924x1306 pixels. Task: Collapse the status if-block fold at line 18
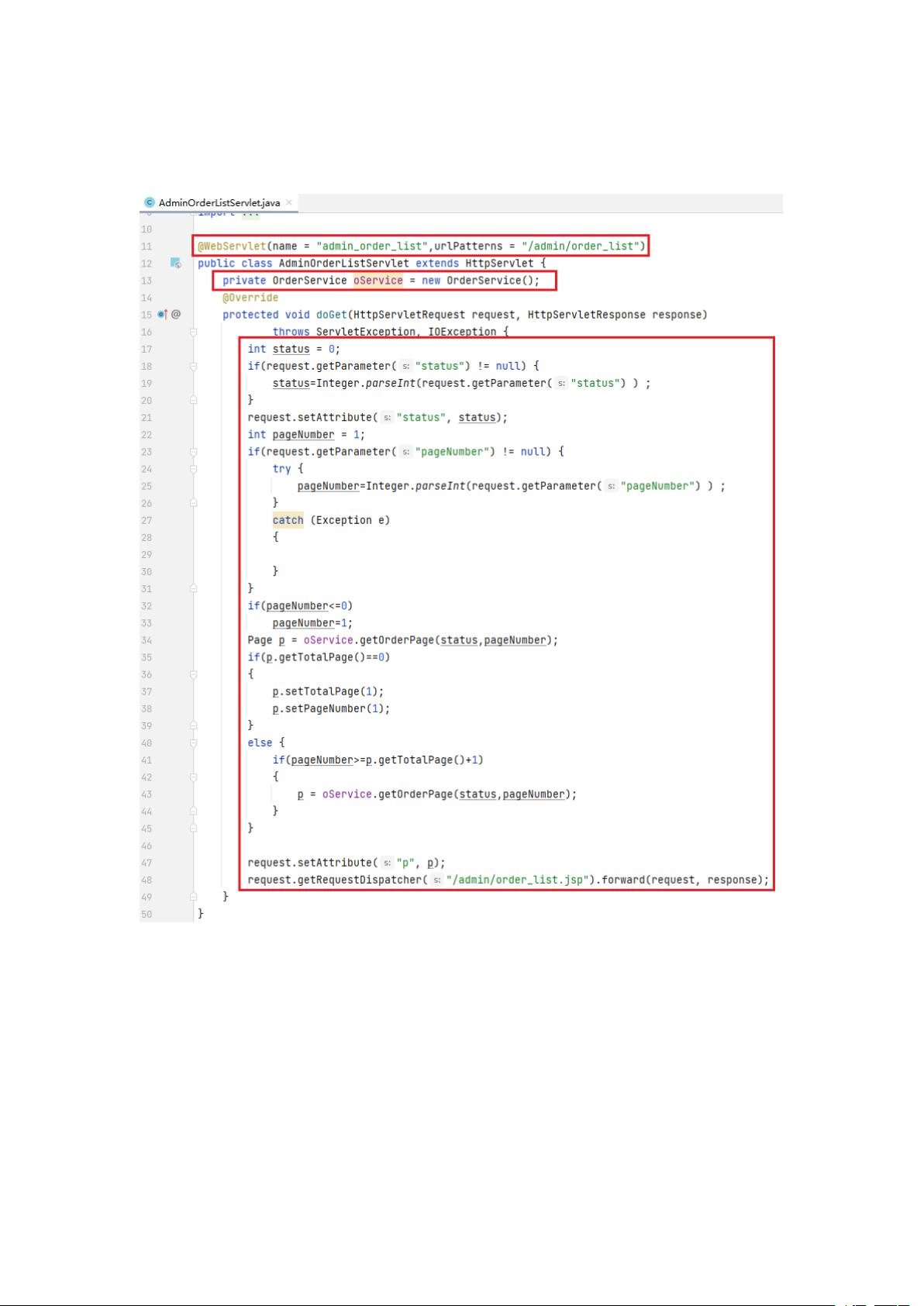click(194, 366)
